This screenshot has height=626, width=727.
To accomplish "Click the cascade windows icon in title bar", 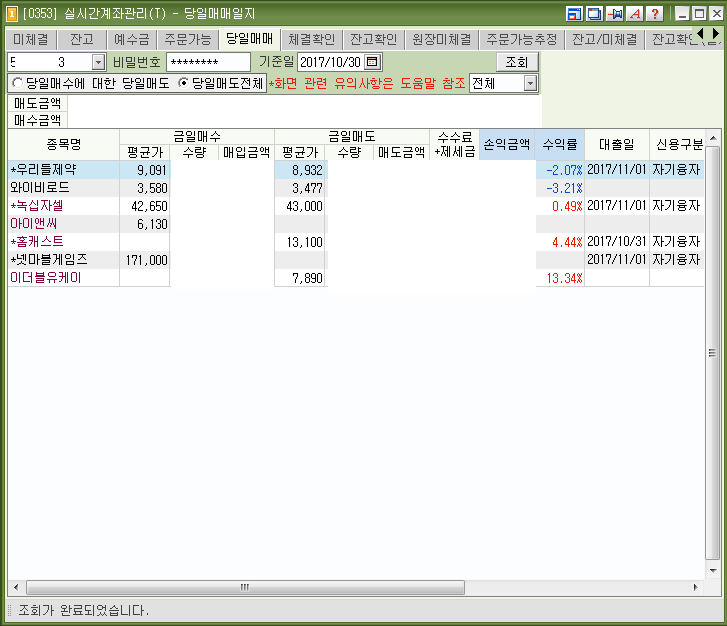I will coord(594,13).
